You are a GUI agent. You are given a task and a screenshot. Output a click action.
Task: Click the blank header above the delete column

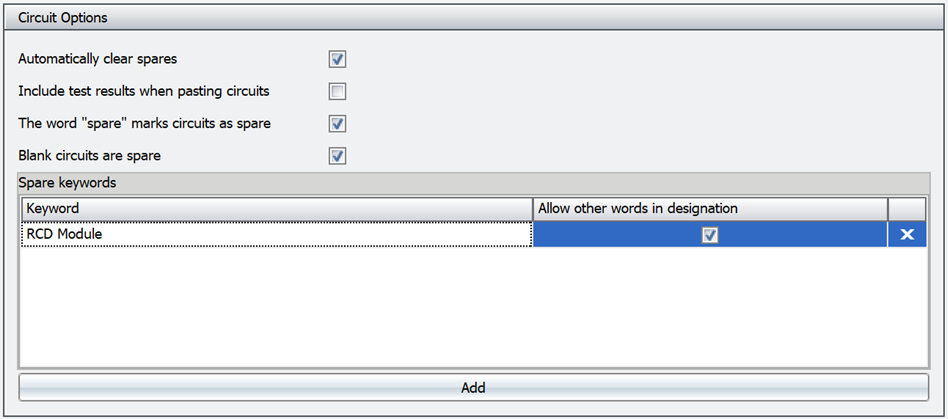click(907, 208)
